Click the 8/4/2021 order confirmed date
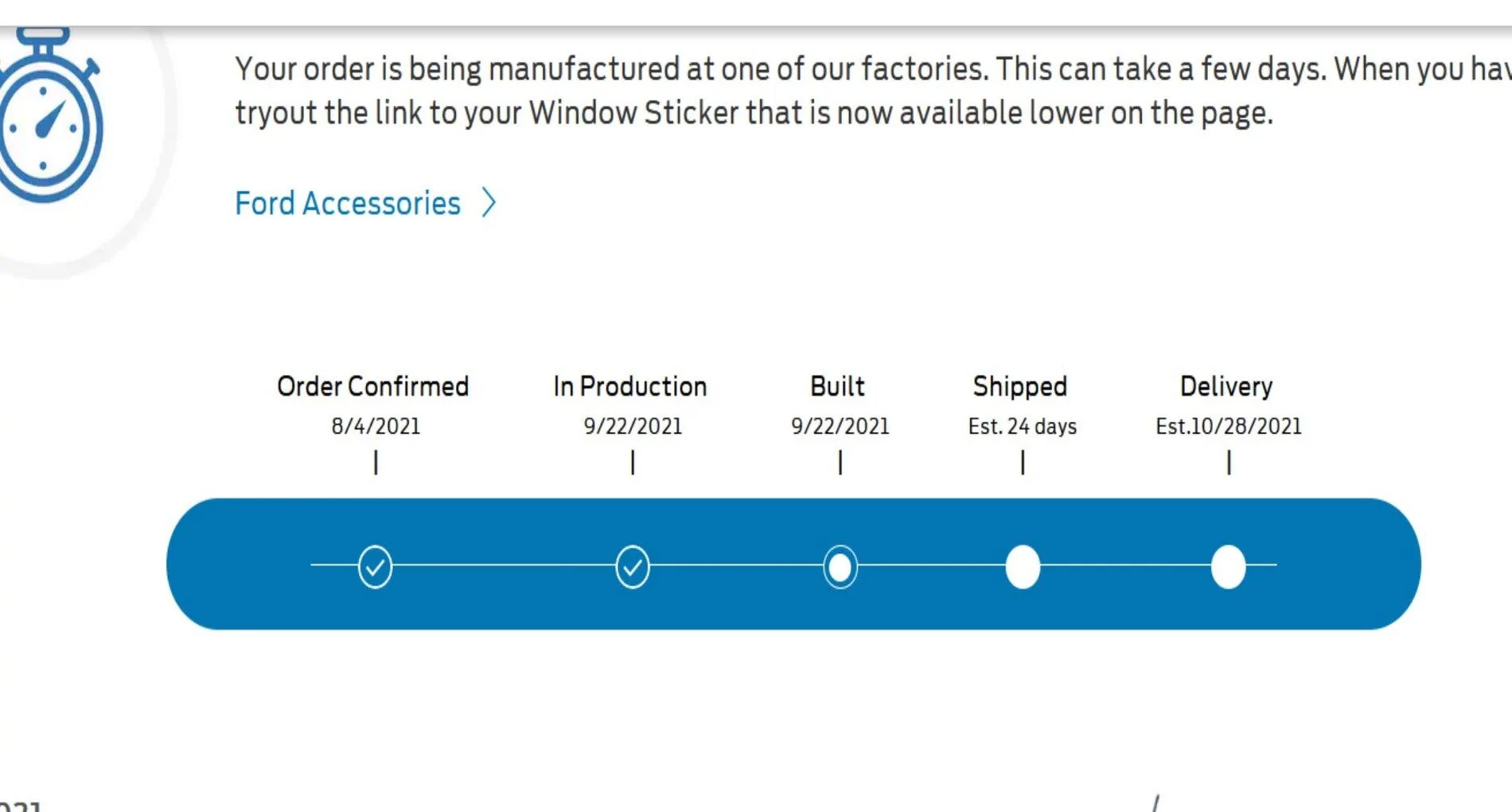Screen dimensions: 1512x812 pos(376,427)
